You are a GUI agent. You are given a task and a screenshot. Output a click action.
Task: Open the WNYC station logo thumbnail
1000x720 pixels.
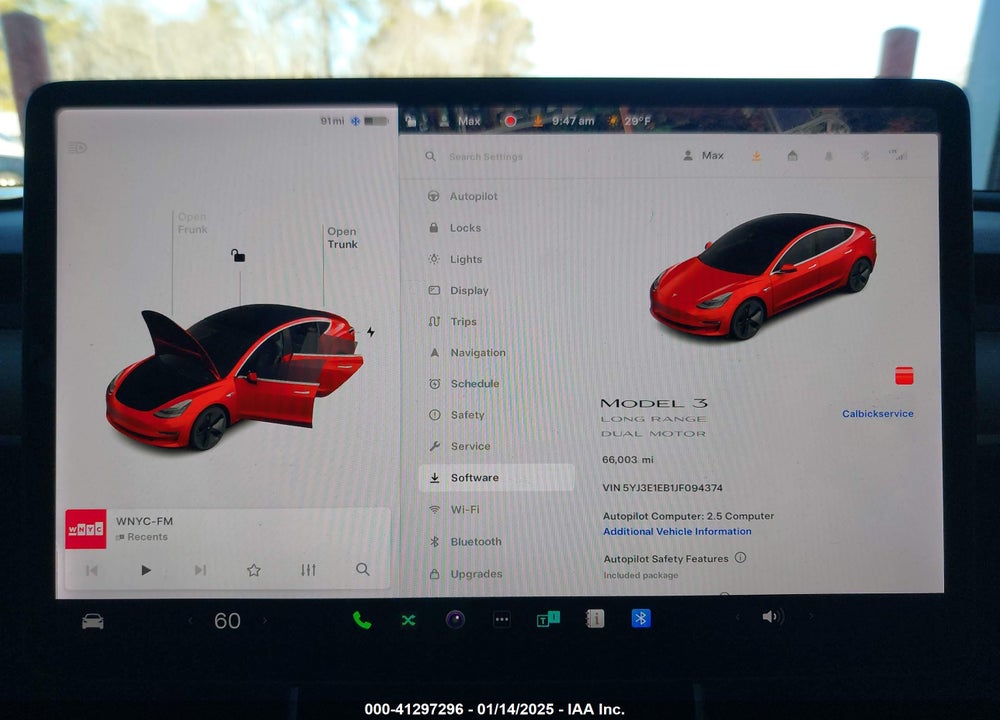85,529
